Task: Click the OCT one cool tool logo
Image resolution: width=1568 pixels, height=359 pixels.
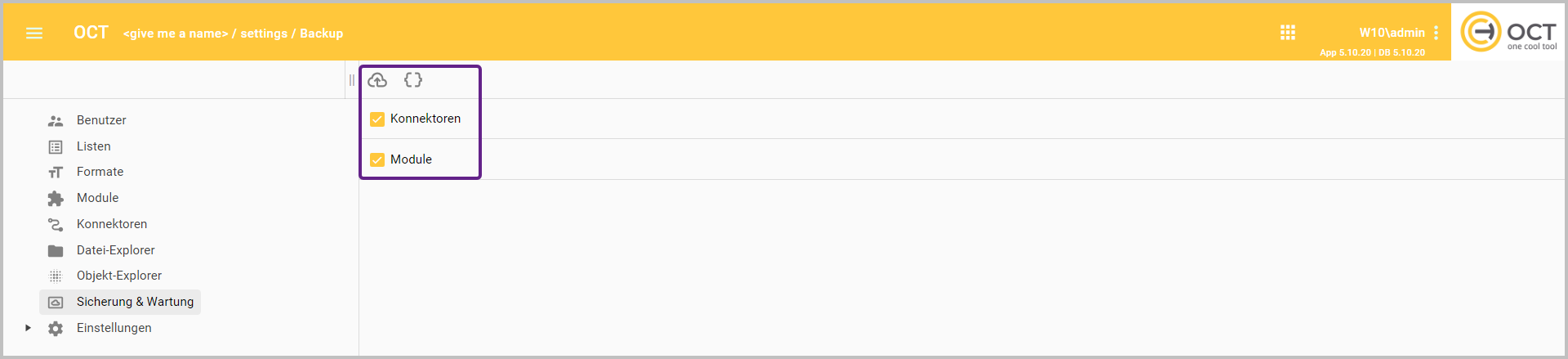Action: click(1508, 32)
